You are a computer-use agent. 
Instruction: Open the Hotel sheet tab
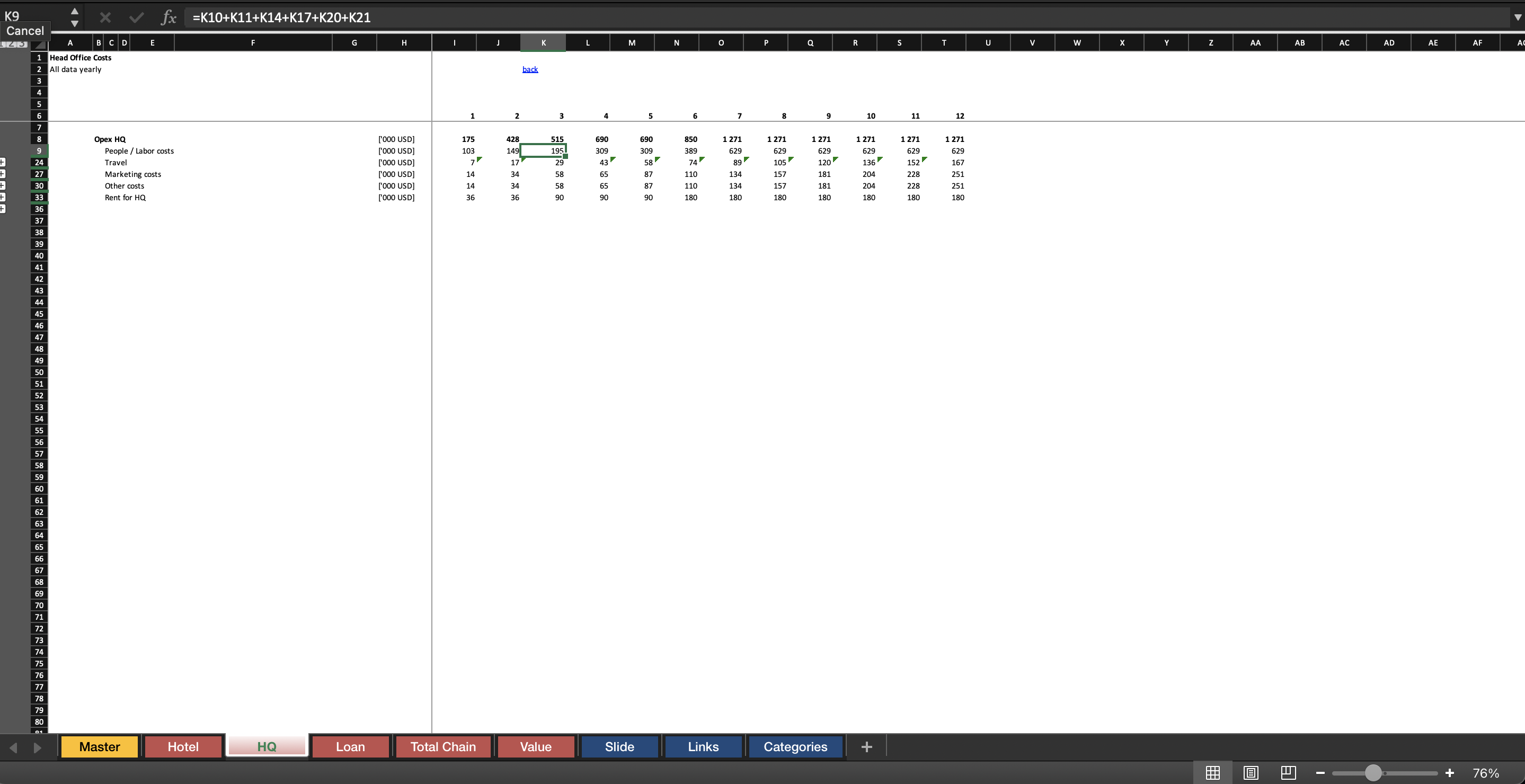pyautogui.click(x=183, y=747)
